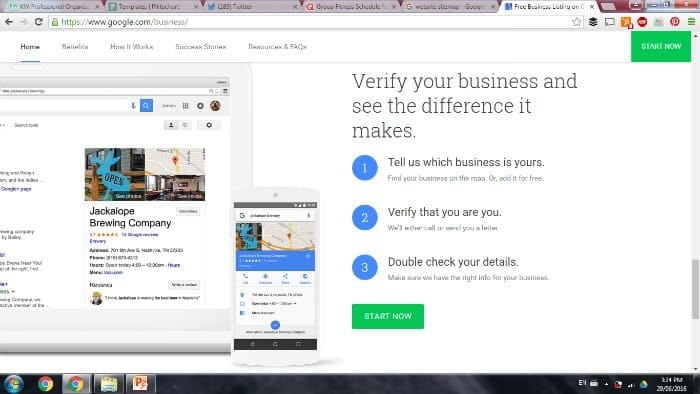Click the blue step 1 circle
Image resolution: width=700 pixels, height=394 pixels.
[365, 168]
